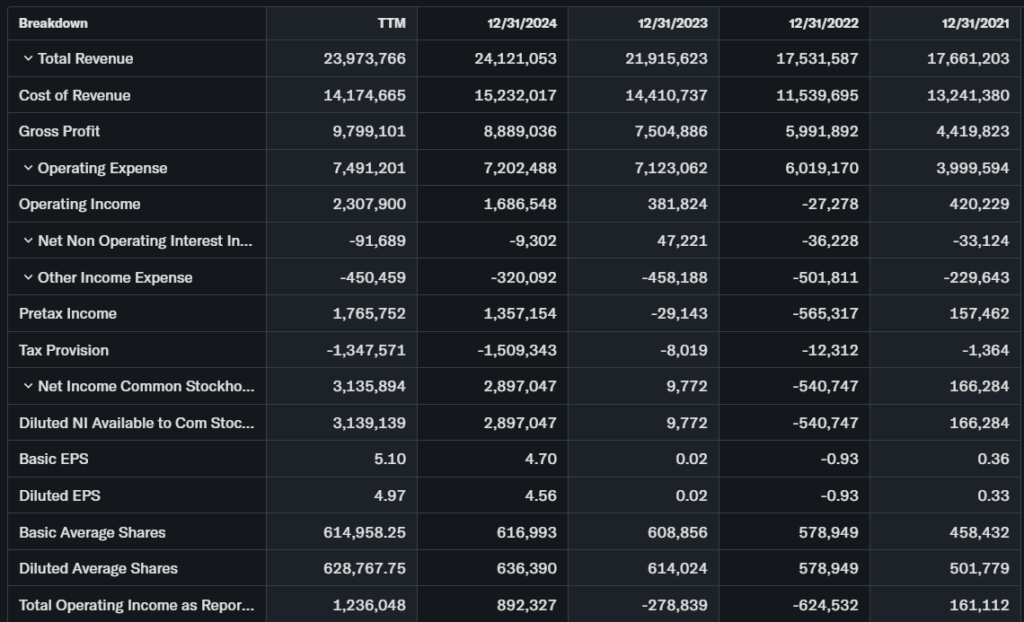Select the Tax Provision row label
This screenshot has width=1024, height=622.
[64, 350]
